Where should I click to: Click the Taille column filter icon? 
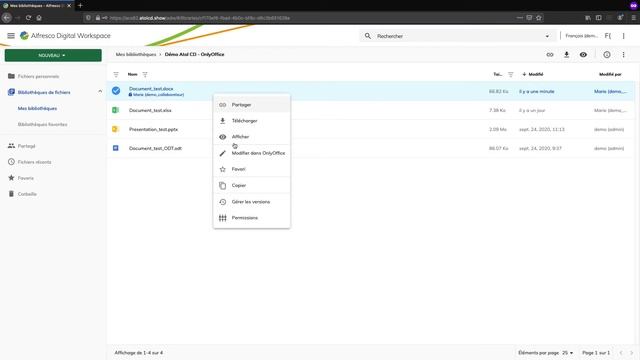[x=511, y=75]
